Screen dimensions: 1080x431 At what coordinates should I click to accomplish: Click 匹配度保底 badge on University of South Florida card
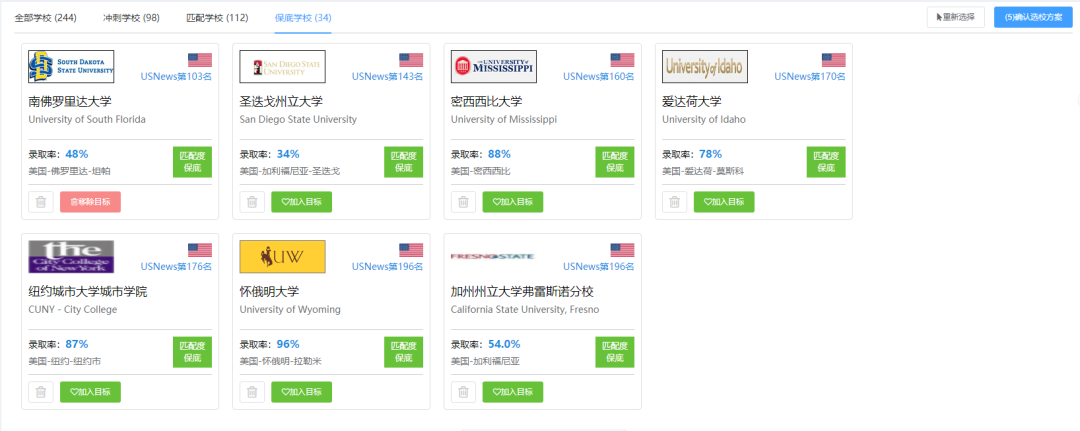192,162
